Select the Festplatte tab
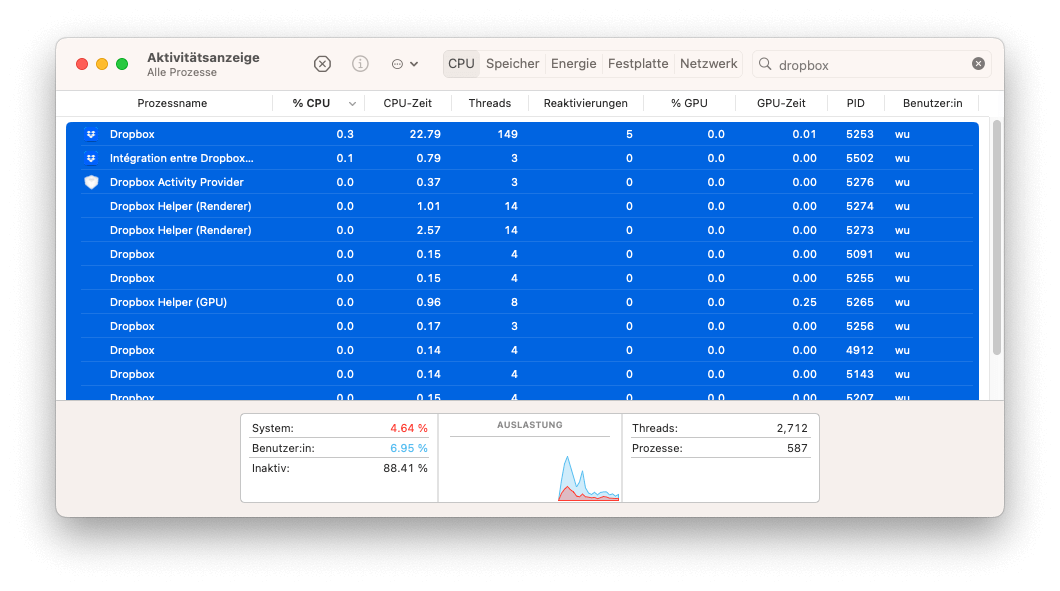The image size is (1060, 591). (637, 64)
